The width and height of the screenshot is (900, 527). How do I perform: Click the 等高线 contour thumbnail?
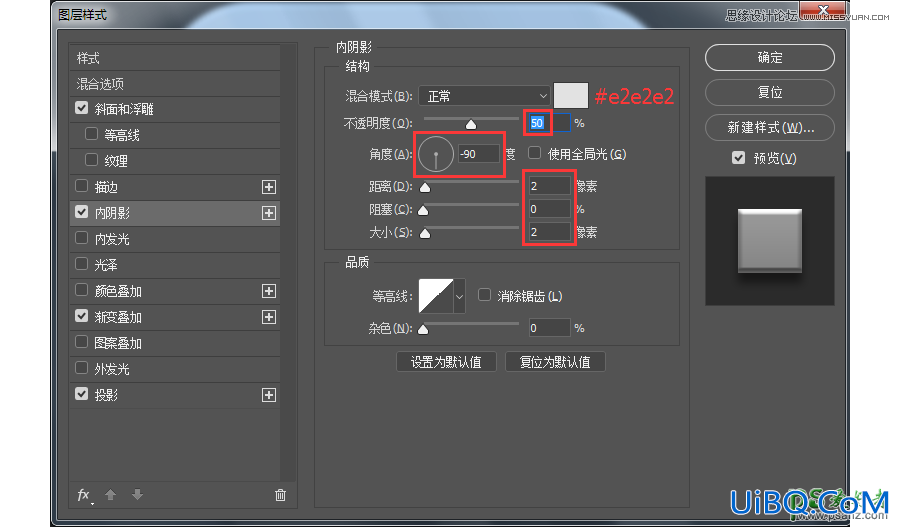(x=436, y=296)
